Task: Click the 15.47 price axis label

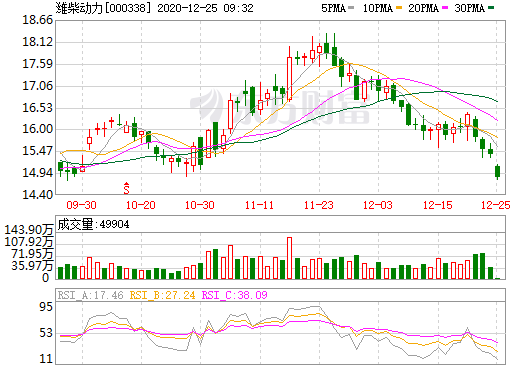Action: coord(37,151)
